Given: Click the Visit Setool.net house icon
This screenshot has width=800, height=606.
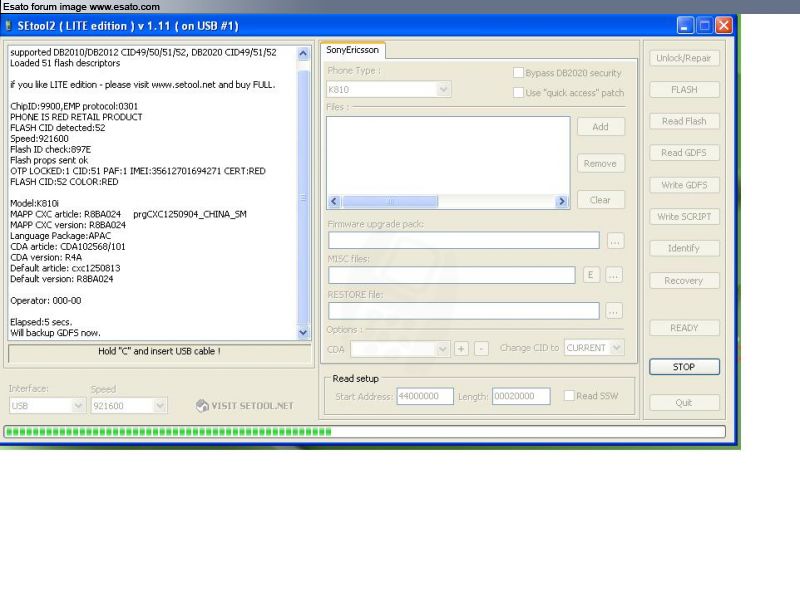Looking at the screenshot, I should [202, 406].
